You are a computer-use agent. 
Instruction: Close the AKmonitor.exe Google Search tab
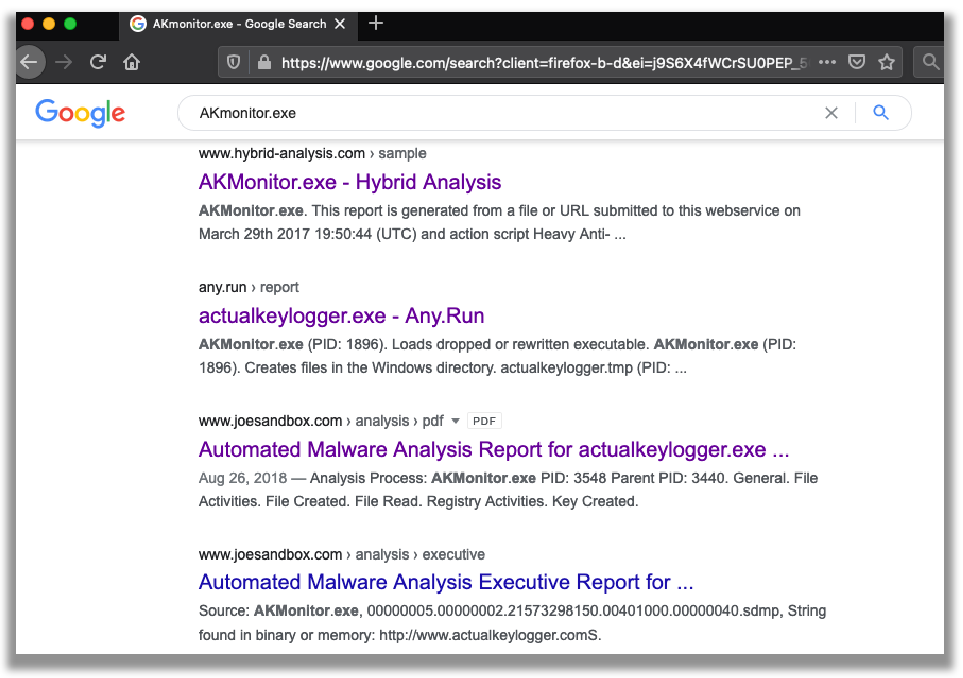click(340, 24)
